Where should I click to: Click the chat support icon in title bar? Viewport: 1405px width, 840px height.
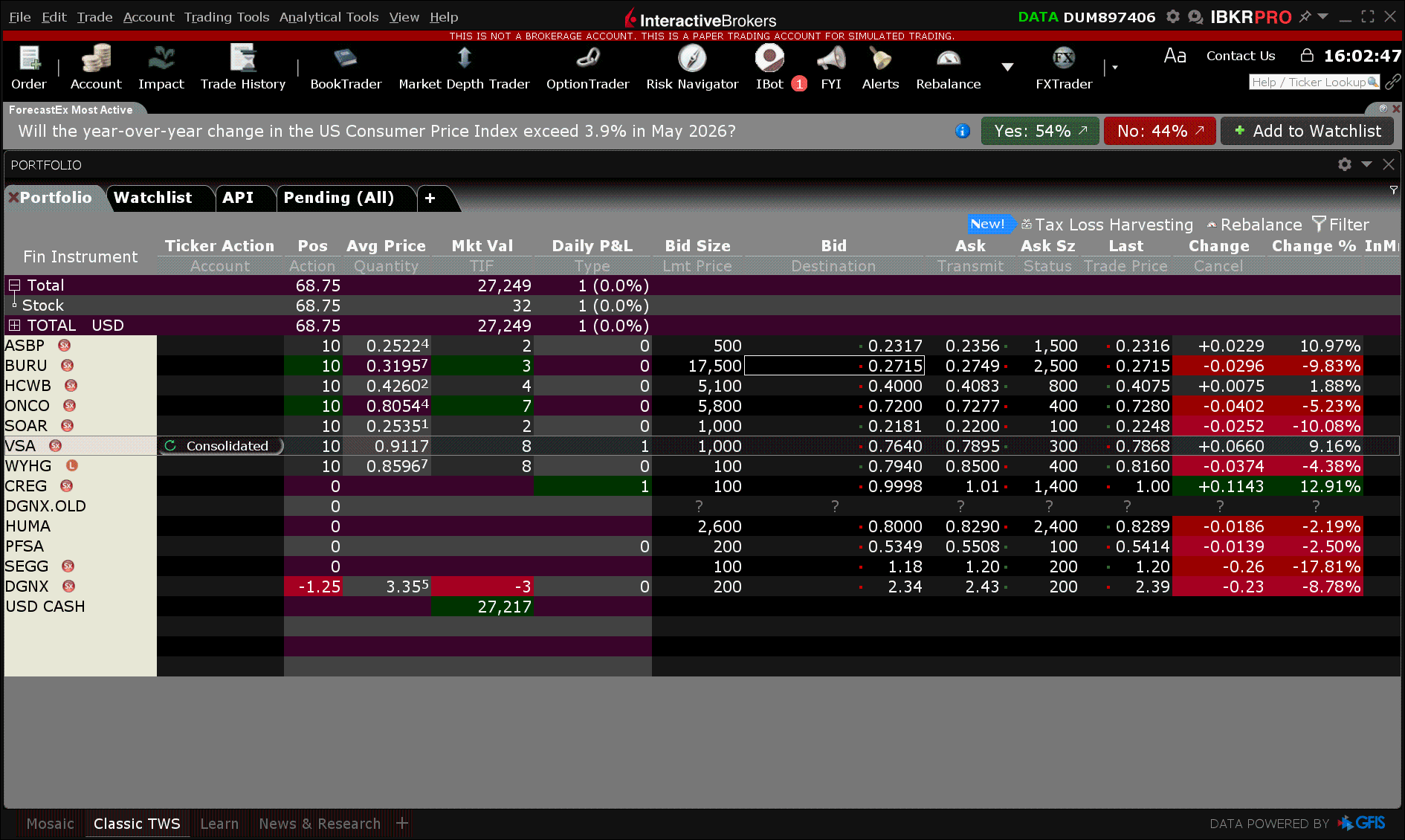(1195, 16)
